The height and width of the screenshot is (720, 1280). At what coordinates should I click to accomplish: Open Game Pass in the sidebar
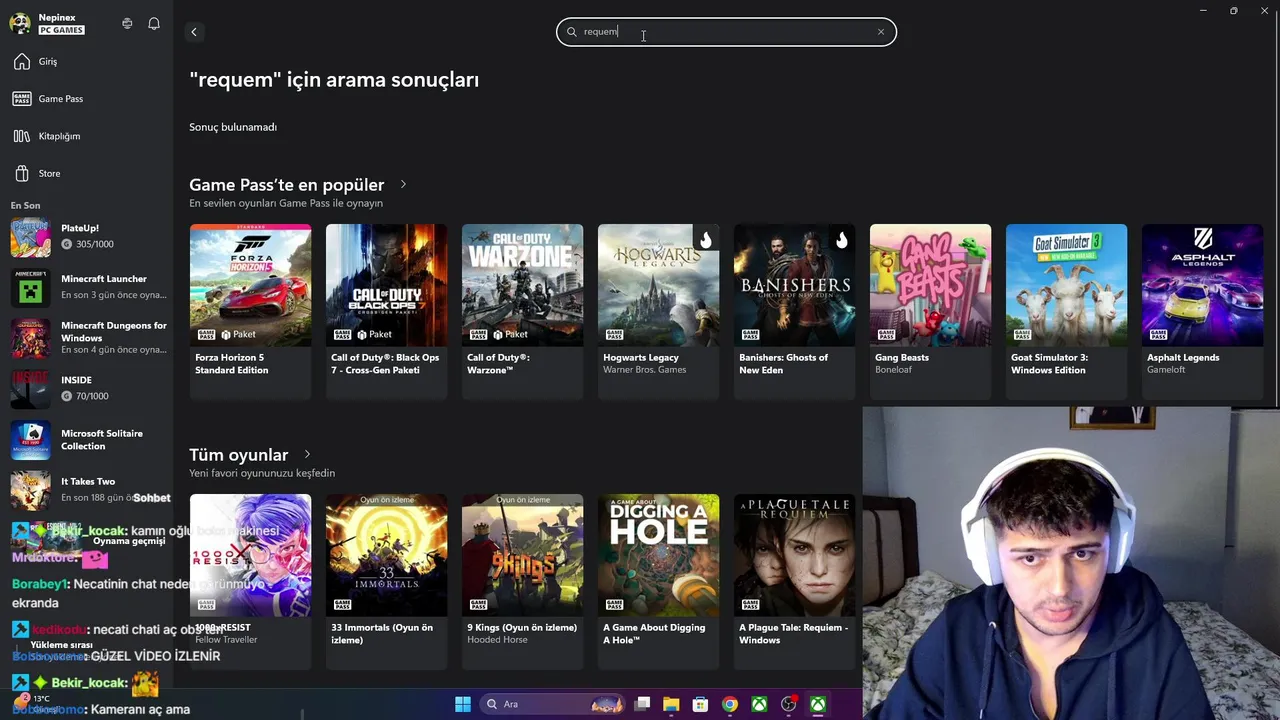(86, 99)
